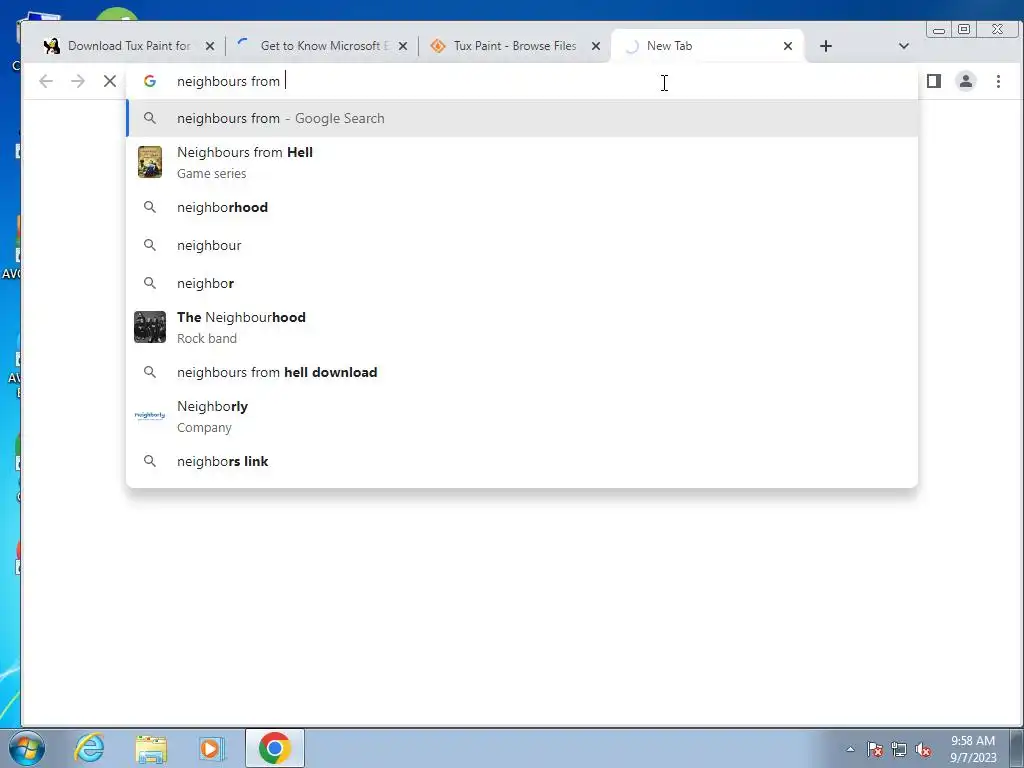Maximize the Chrome window

964,29
